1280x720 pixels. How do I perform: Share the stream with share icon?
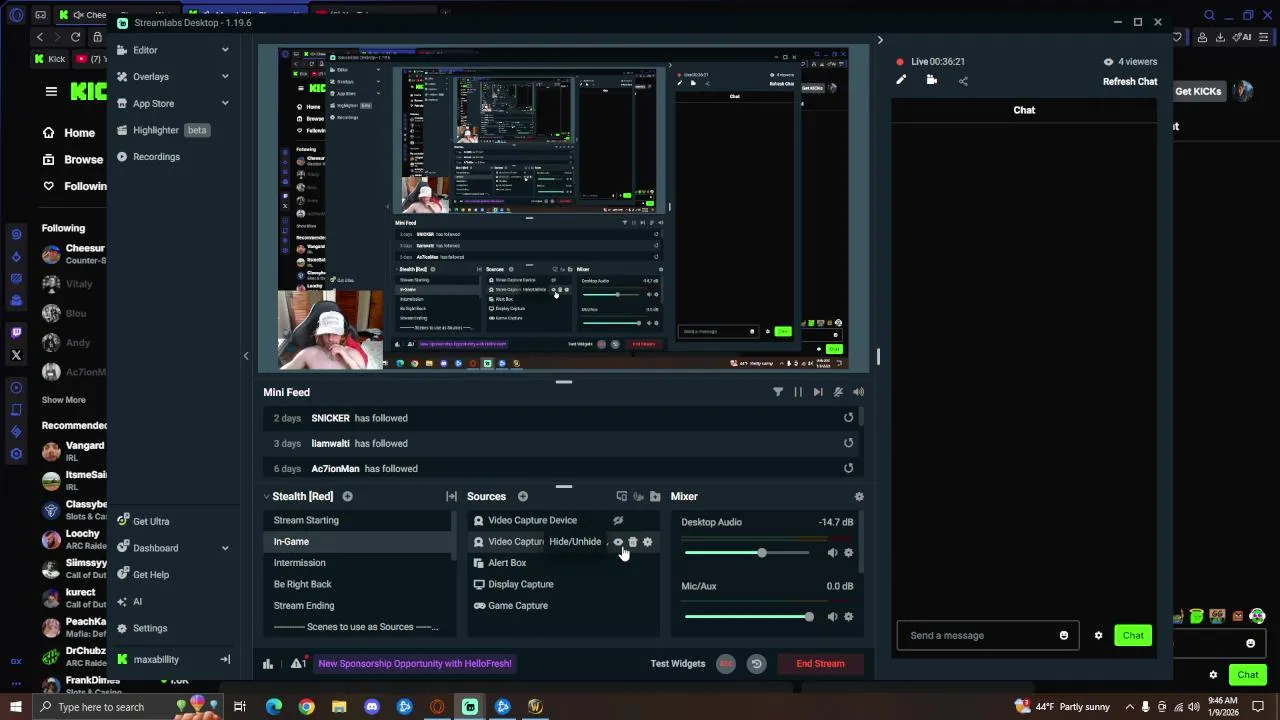(x=963, y=81)
